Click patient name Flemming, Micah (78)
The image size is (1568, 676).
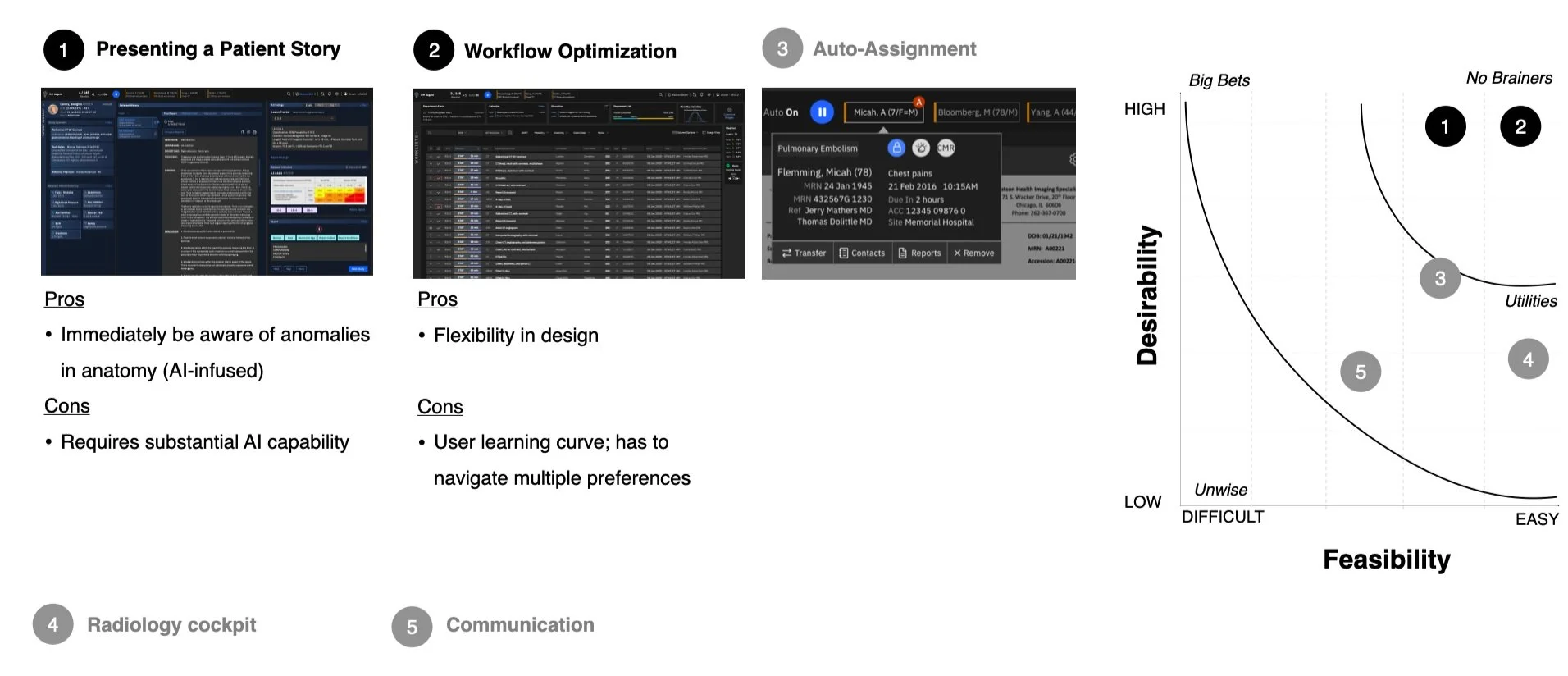(x=824, y=172)
